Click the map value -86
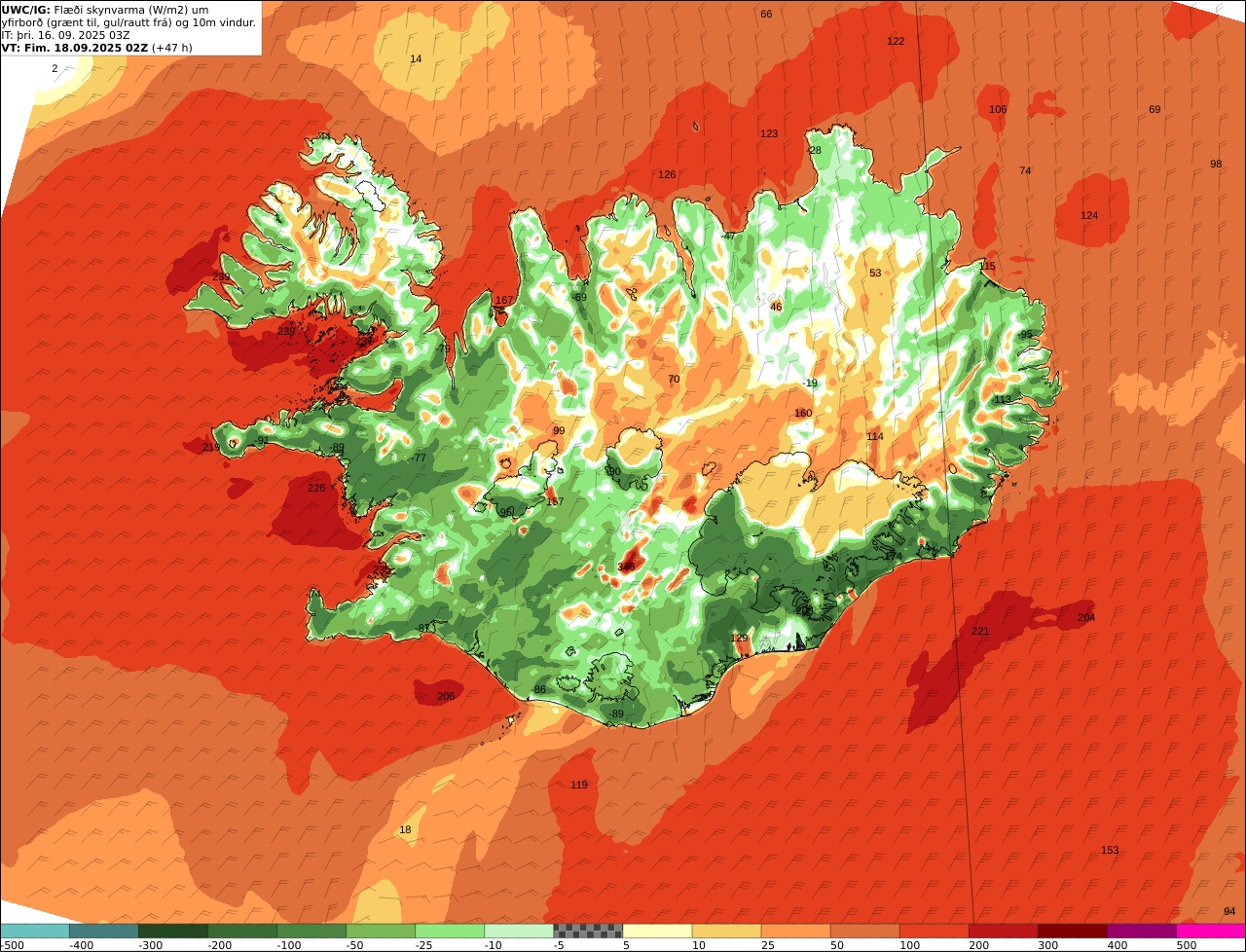Image resolution: width=1246 pixels, height=952 pixels. 538,689
